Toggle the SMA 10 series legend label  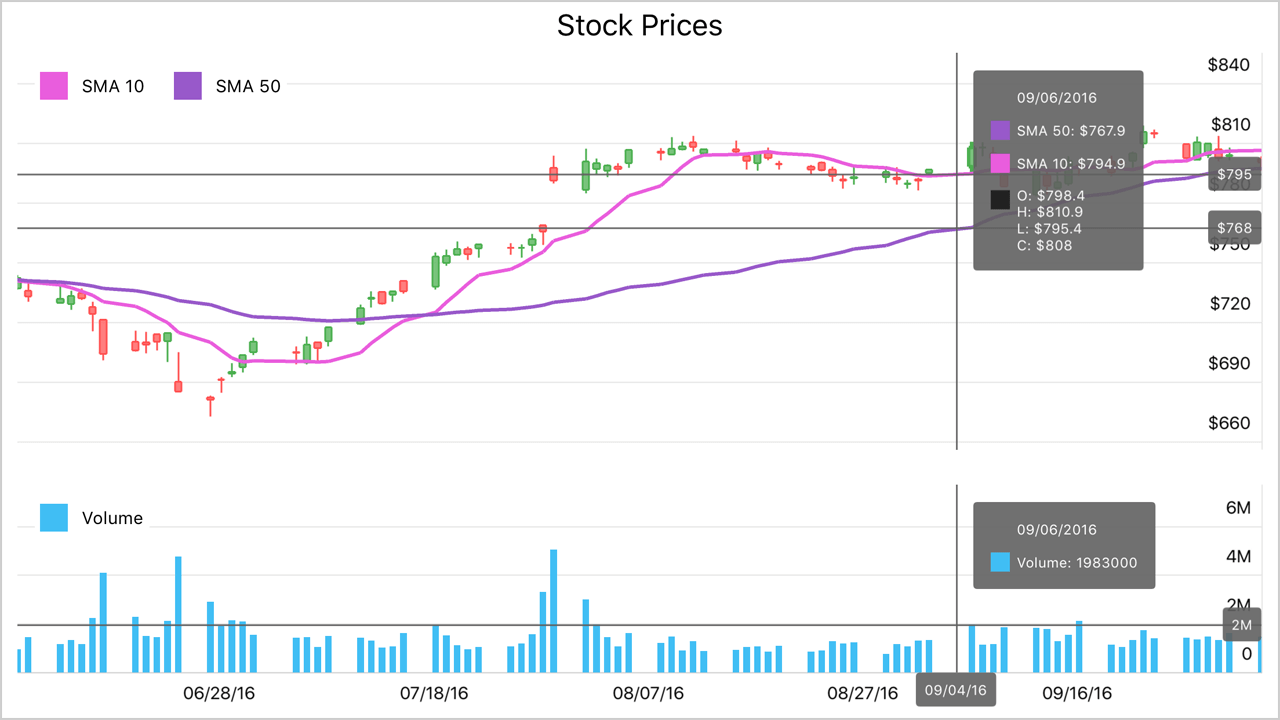[113, 86]
